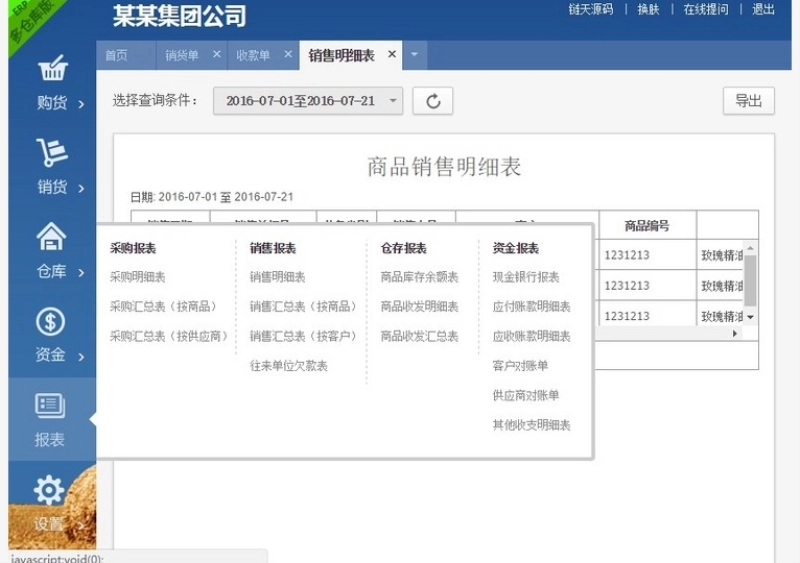This screenshot has height=563, width=800.
Task: Expand the 销货 submenu chevron
Action: (x=81, y=189)
